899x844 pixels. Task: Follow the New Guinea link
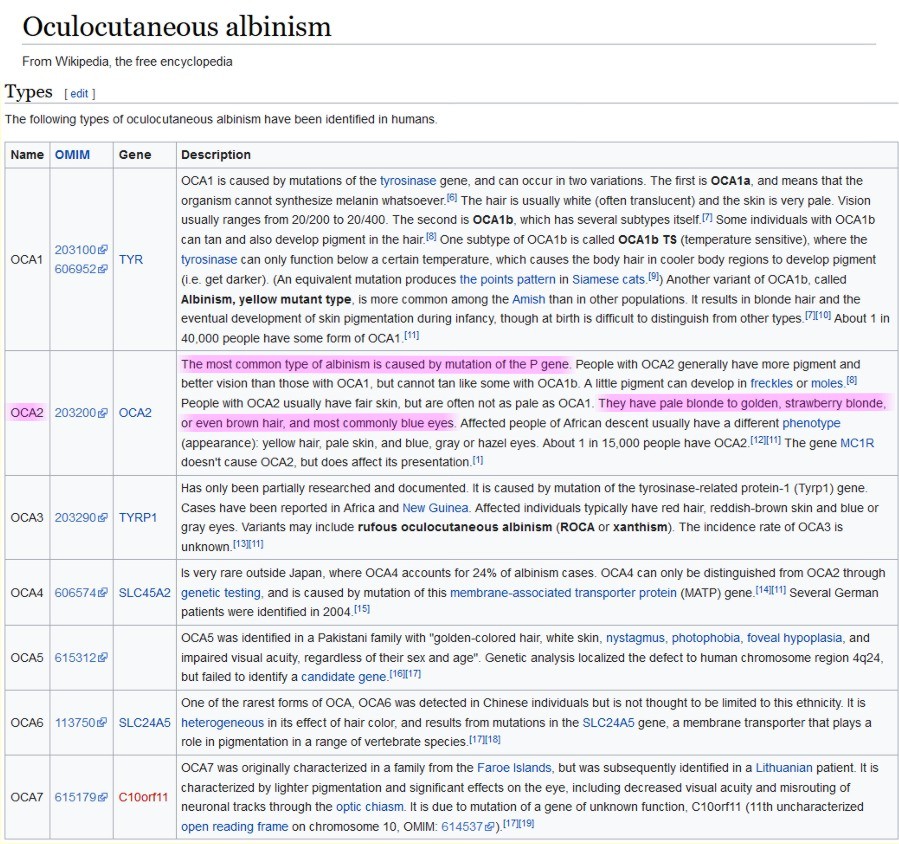pyautogui.click(x=429, y=508)
